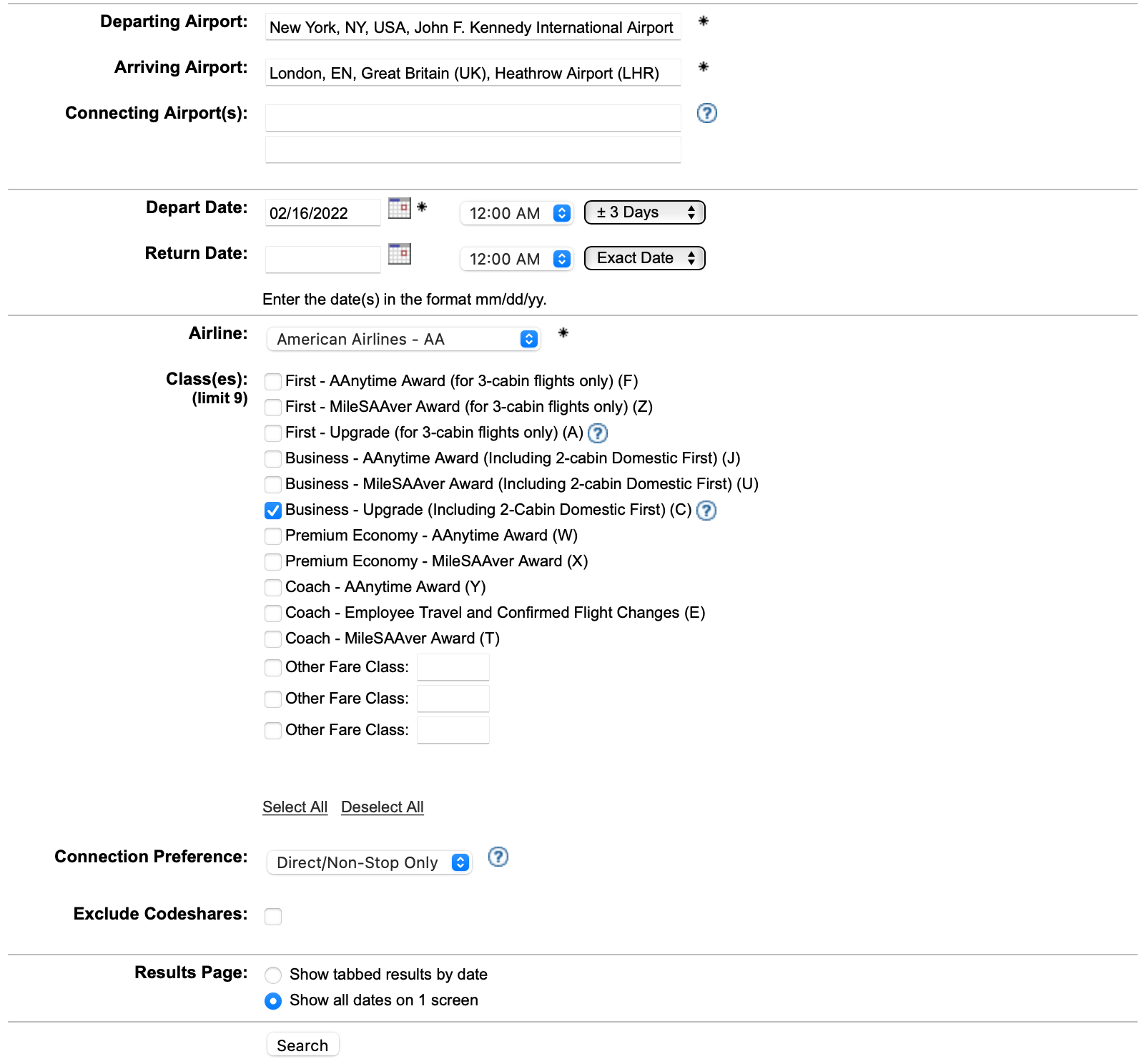Uncheck Business - Upgrade class
The height and width of the screenshot is (1064, 1144).
click(x=272, y=510)
